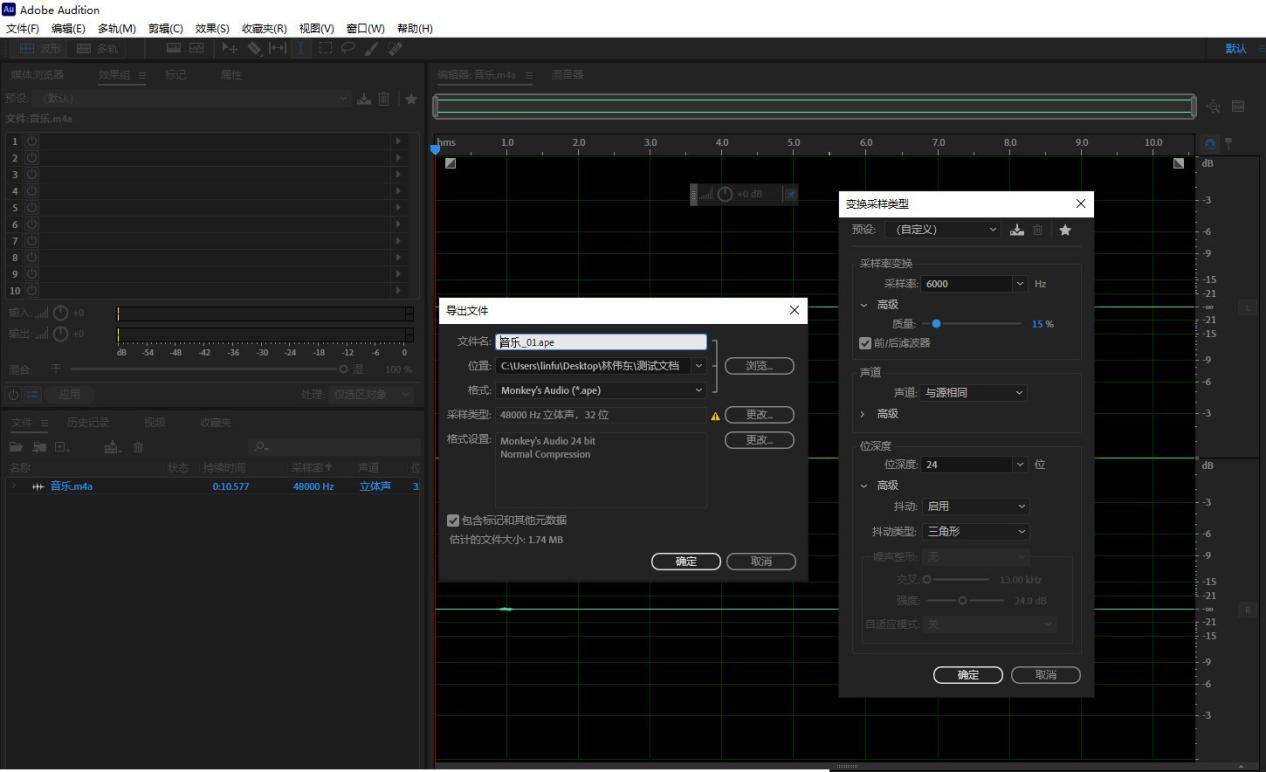
Task: Open 抖动类型 三角形 dropdown
Action: pos(976,531)
